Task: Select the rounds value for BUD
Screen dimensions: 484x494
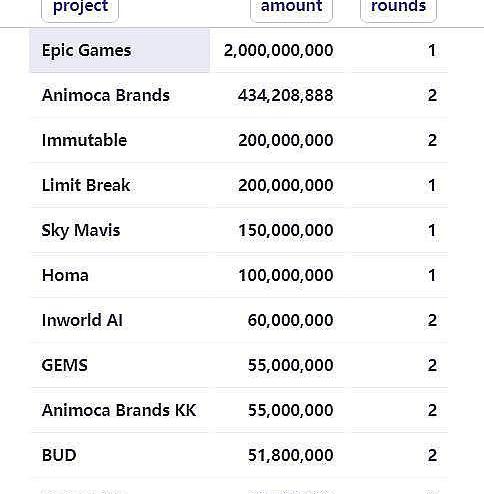Action: click(432, 455)
